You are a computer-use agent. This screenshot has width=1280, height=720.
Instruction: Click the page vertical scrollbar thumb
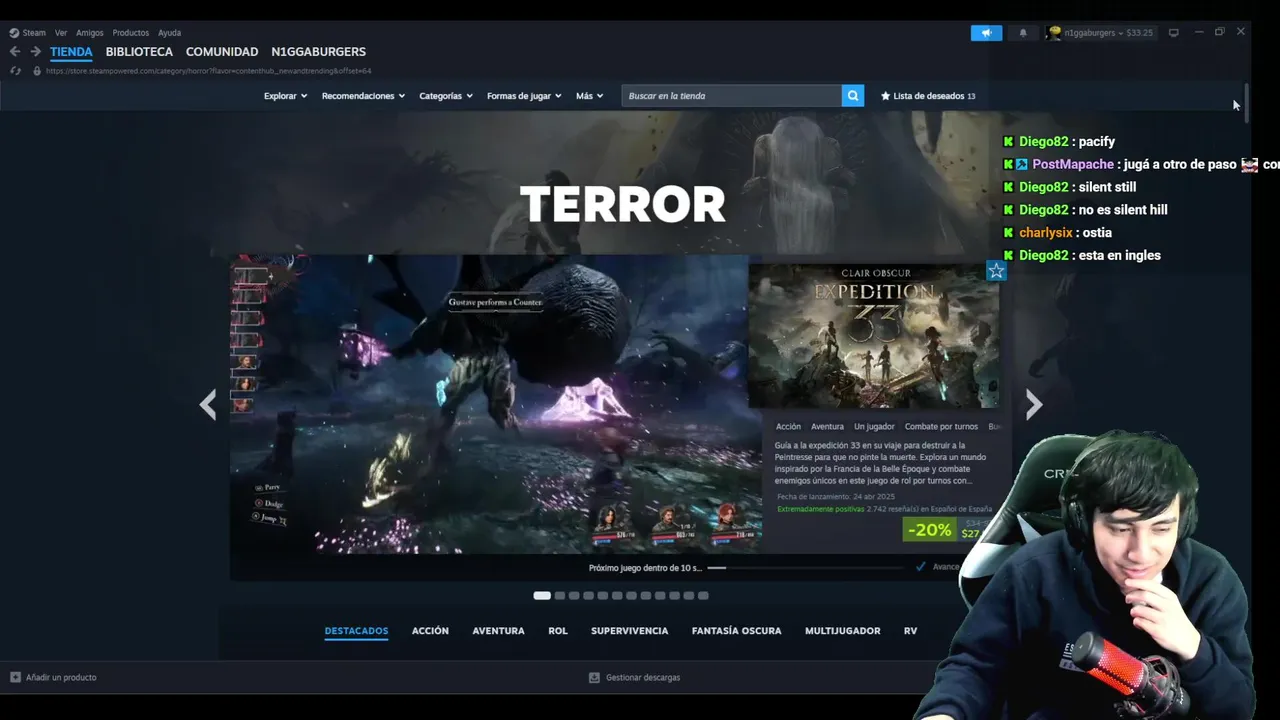tap(1247, 102)
